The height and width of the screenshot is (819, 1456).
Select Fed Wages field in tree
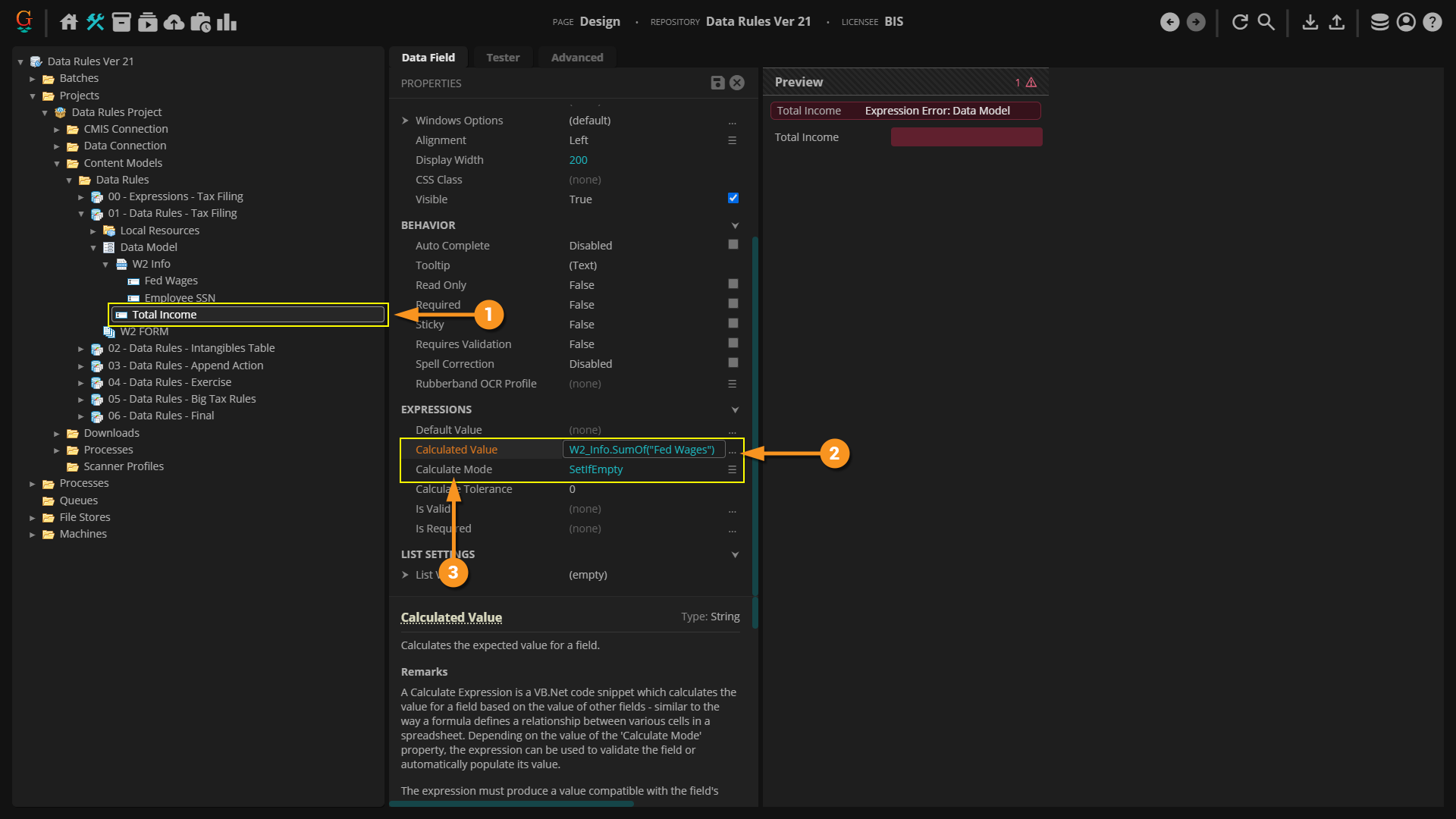(x=171, y=281)
